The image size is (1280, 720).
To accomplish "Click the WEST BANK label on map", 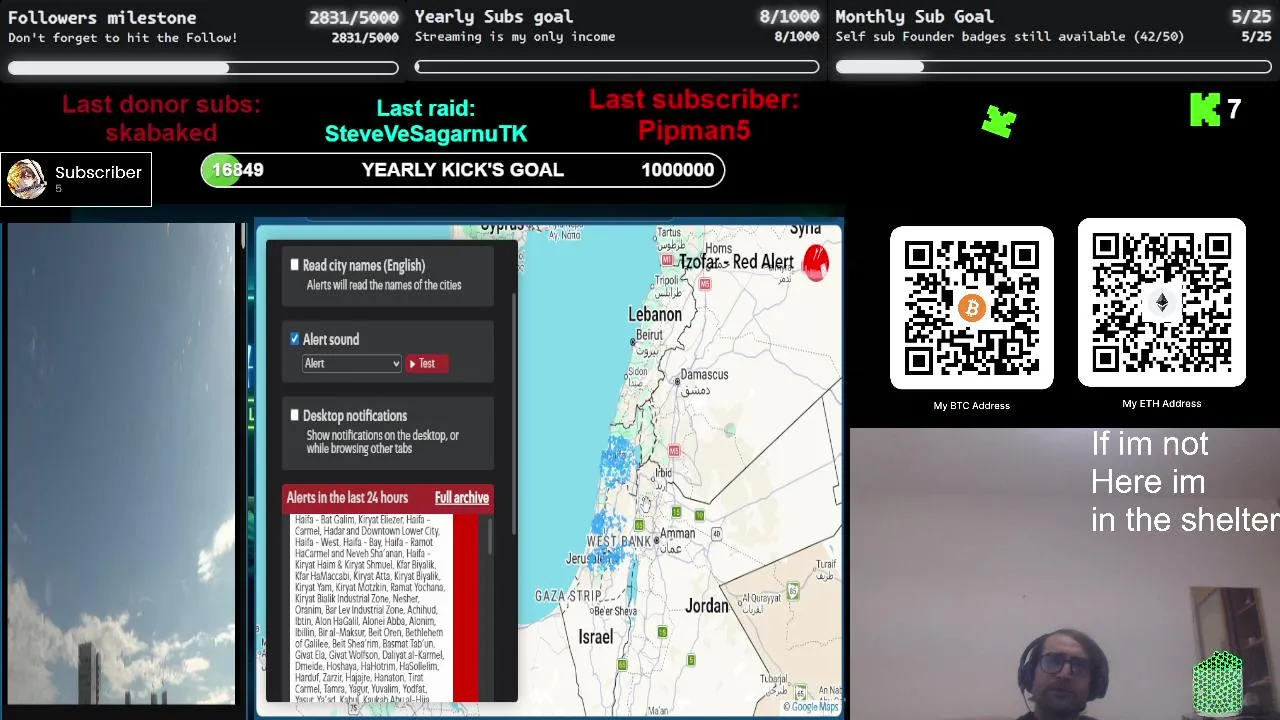I will 619,541.
